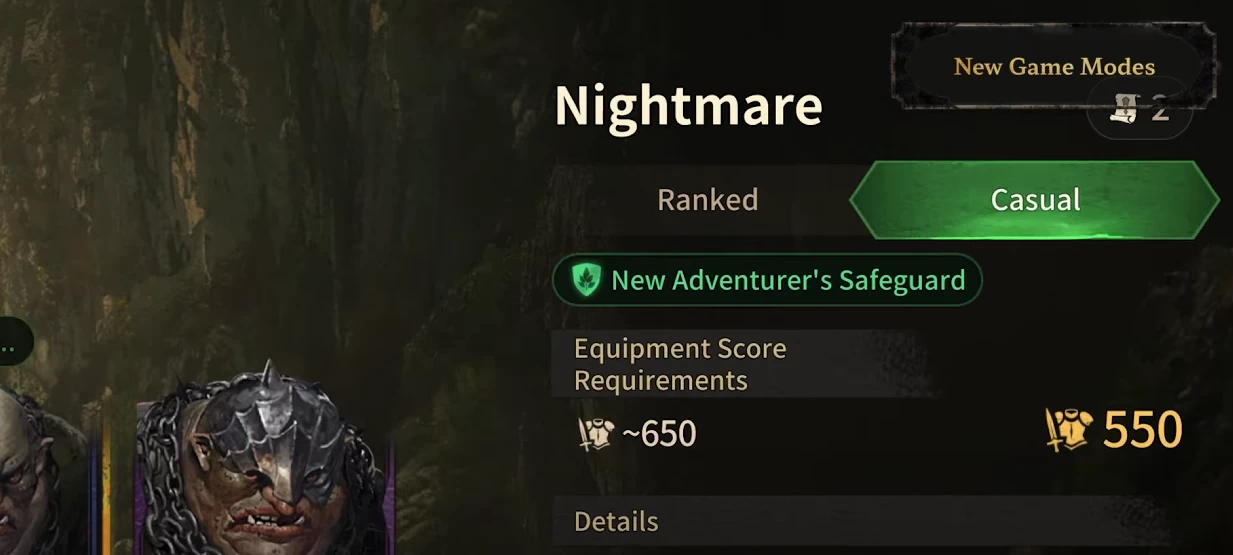
Task: Open the New Game Modes banner
Action: pyautogui.click(x=1054, y=67)
